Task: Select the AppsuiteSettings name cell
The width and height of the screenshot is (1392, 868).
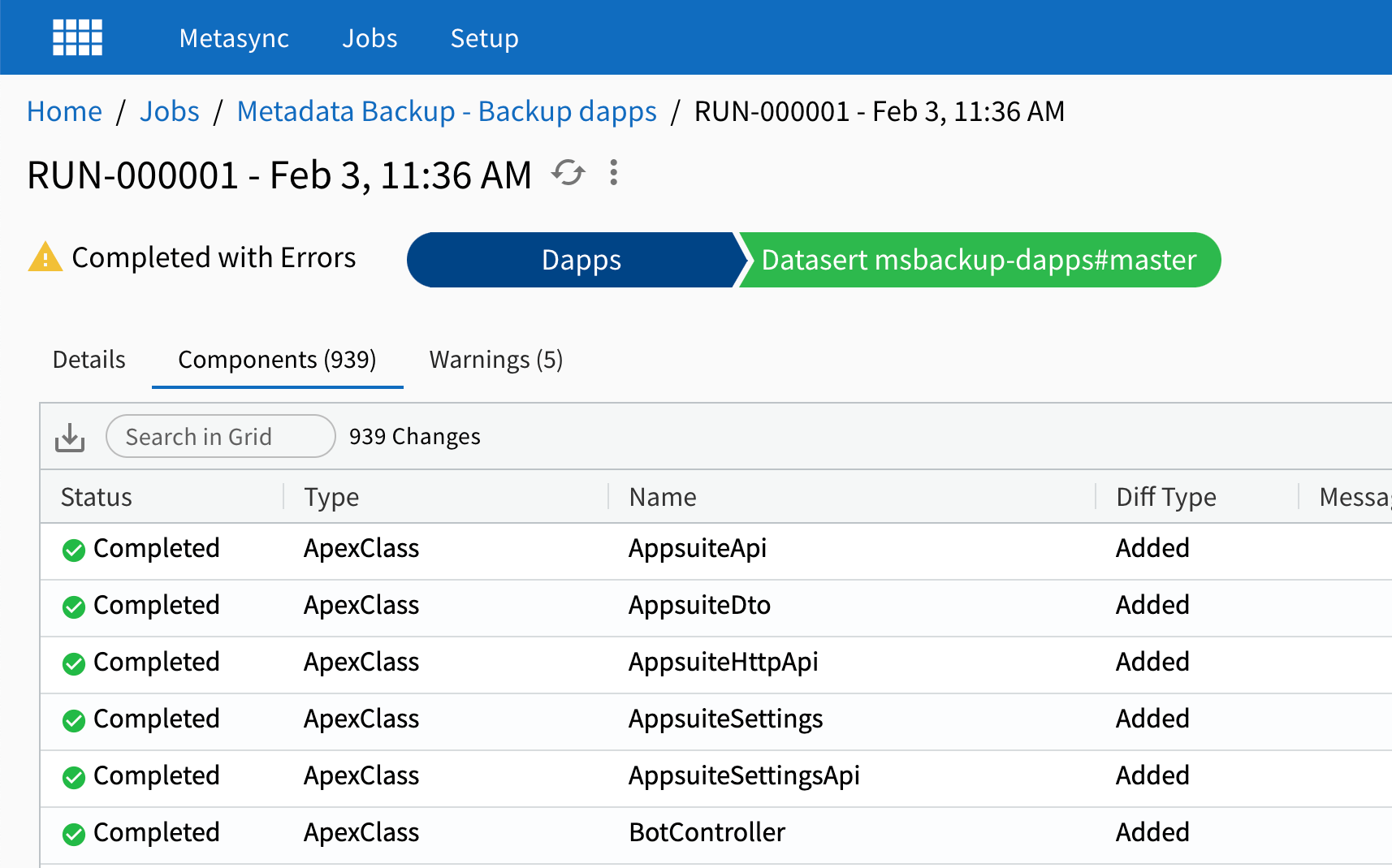Action: [x=726, y=719]
